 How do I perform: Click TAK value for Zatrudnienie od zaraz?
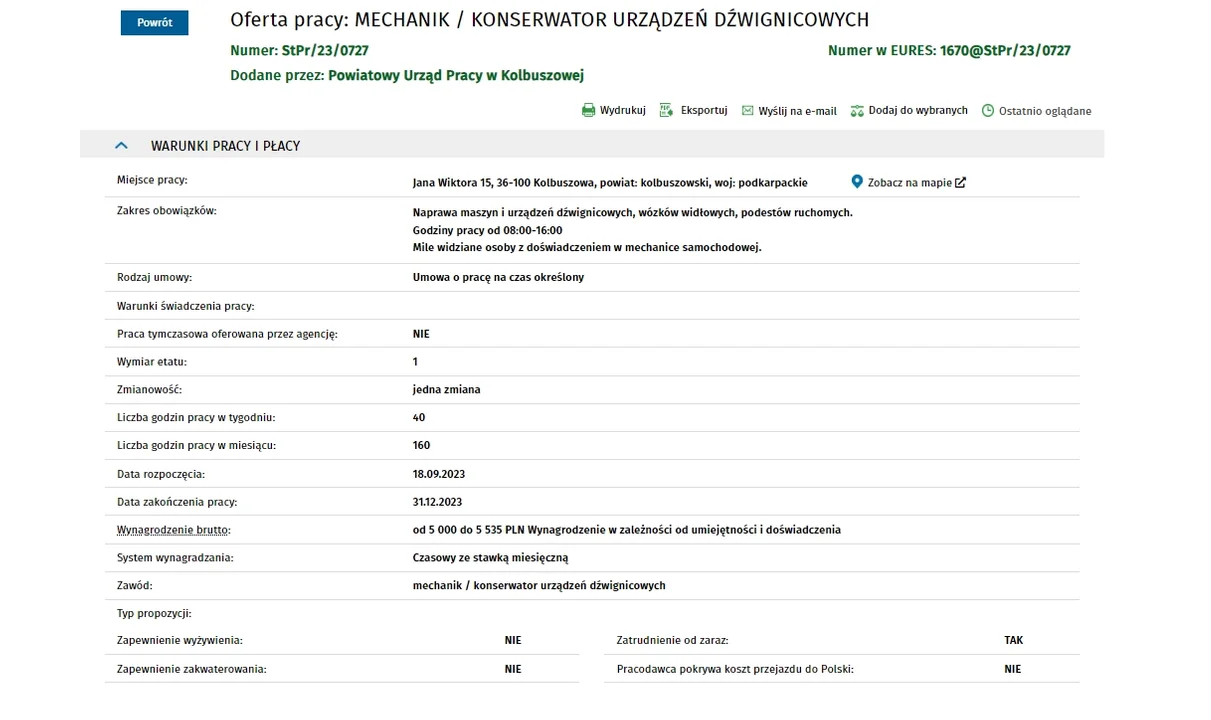click(1014, 640)
